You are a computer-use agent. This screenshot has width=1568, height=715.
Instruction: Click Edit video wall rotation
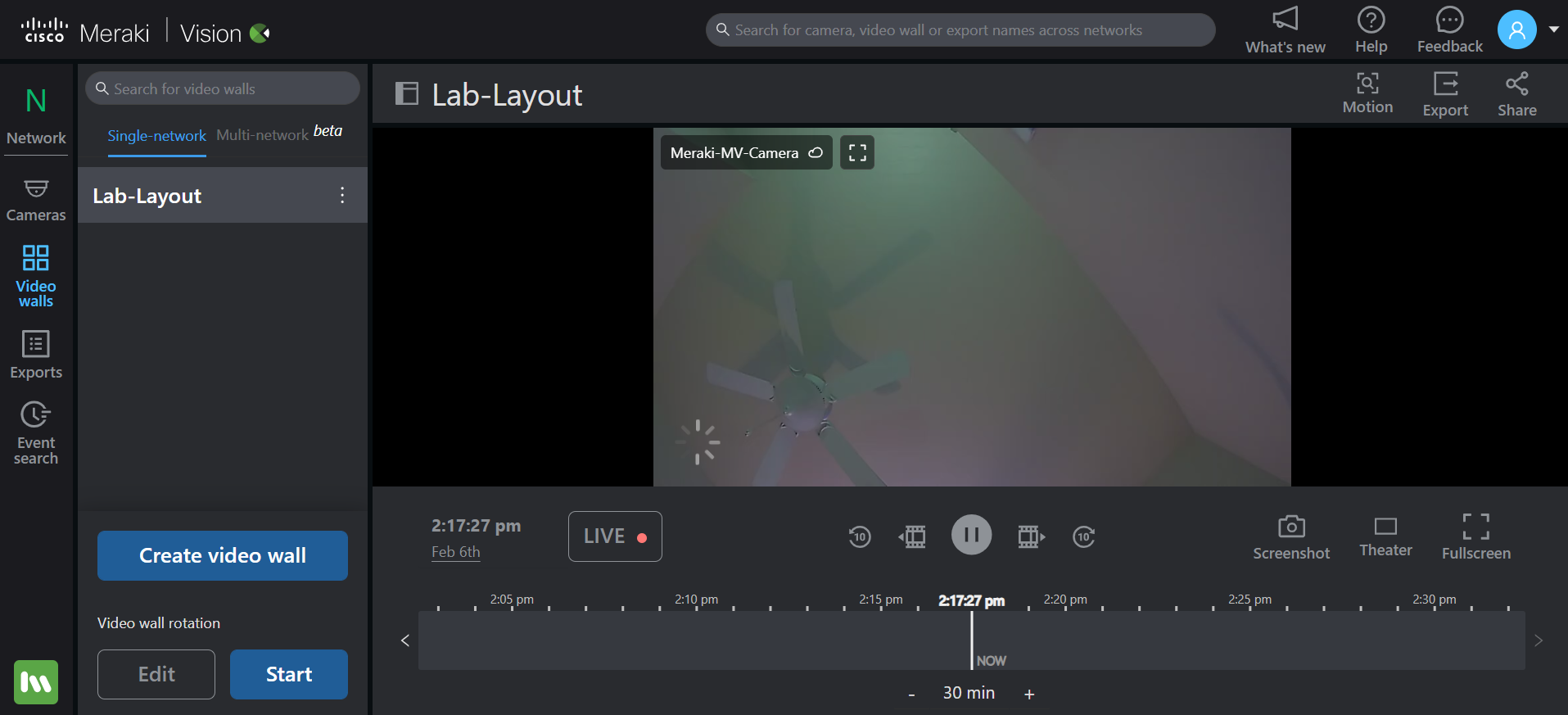156,674
